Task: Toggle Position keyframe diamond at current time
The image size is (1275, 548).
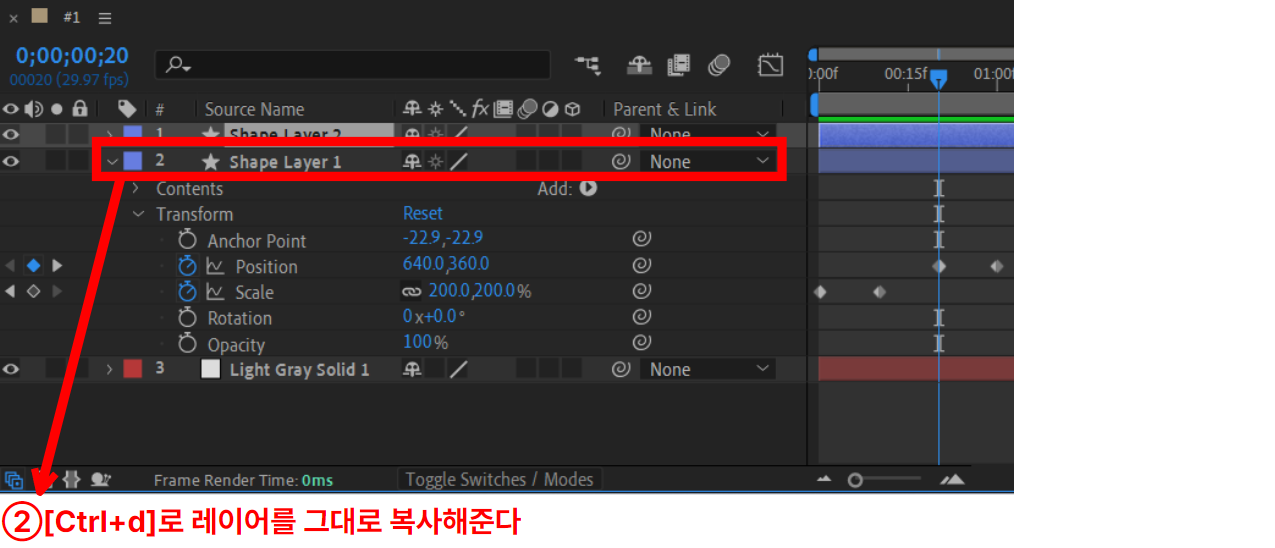Action: pos(33,265)
